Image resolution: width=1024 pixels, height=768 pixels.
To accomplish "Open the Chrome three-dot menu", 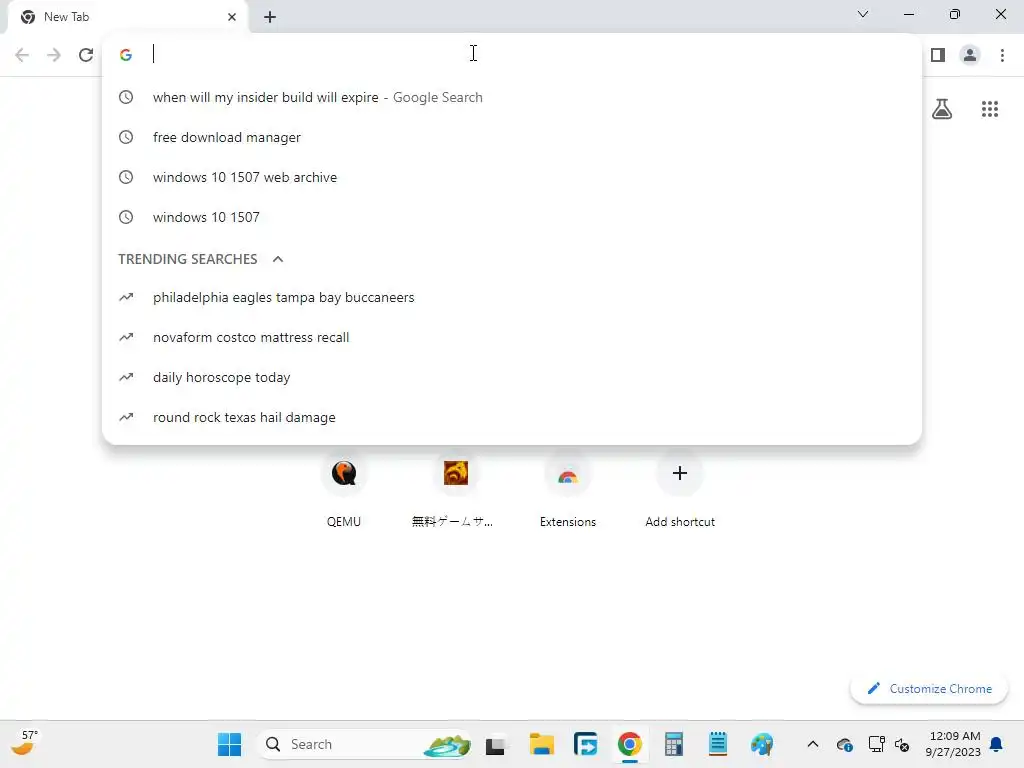I will [x=1002, y=55].
